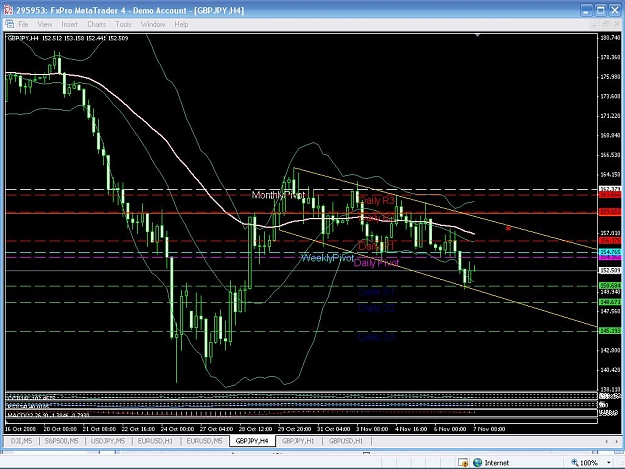Select the active GBPJPY,H4 chart tab
625x469 pixels.
(x=252, y=441)
